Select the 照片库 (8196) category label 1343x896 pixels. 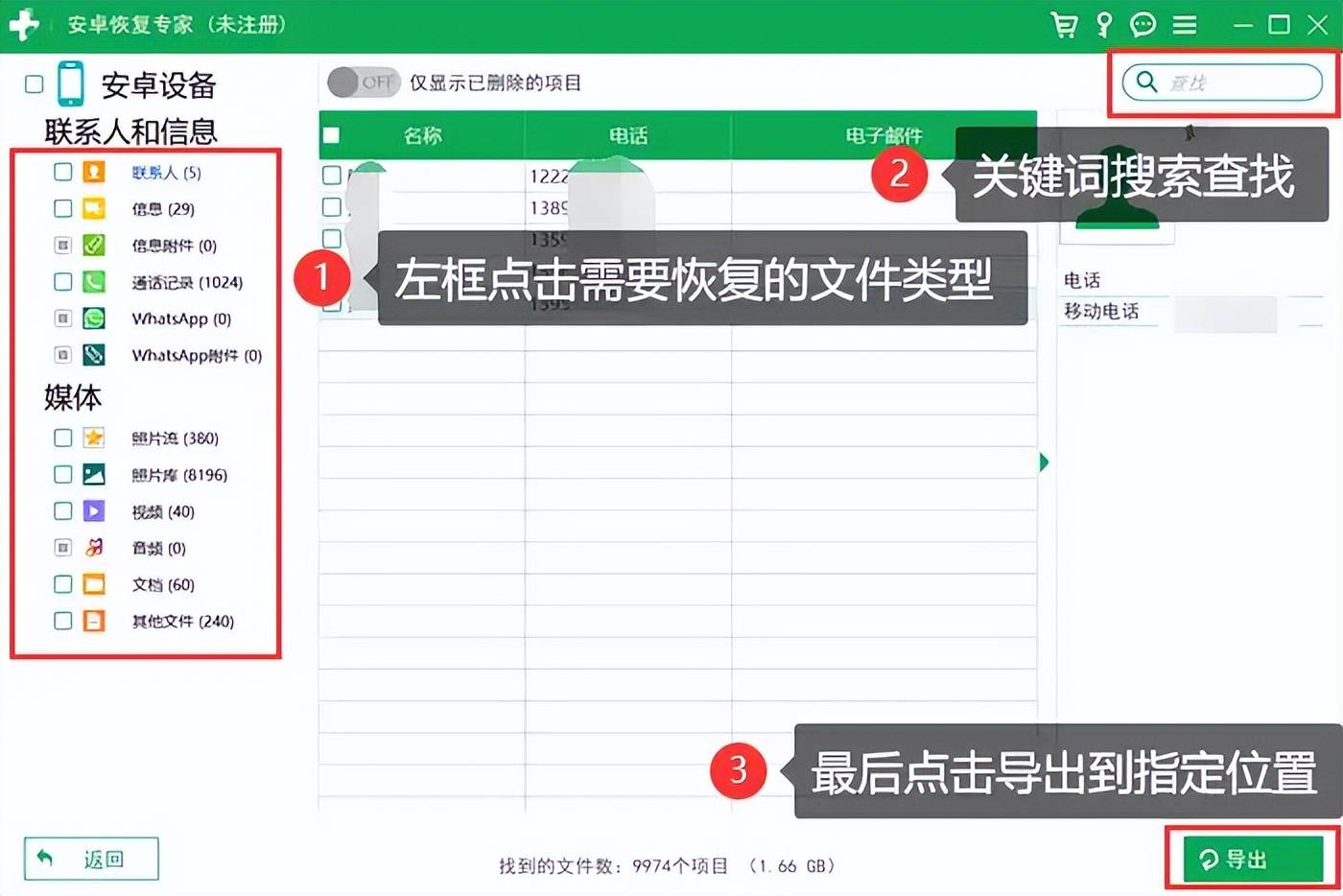179,475
